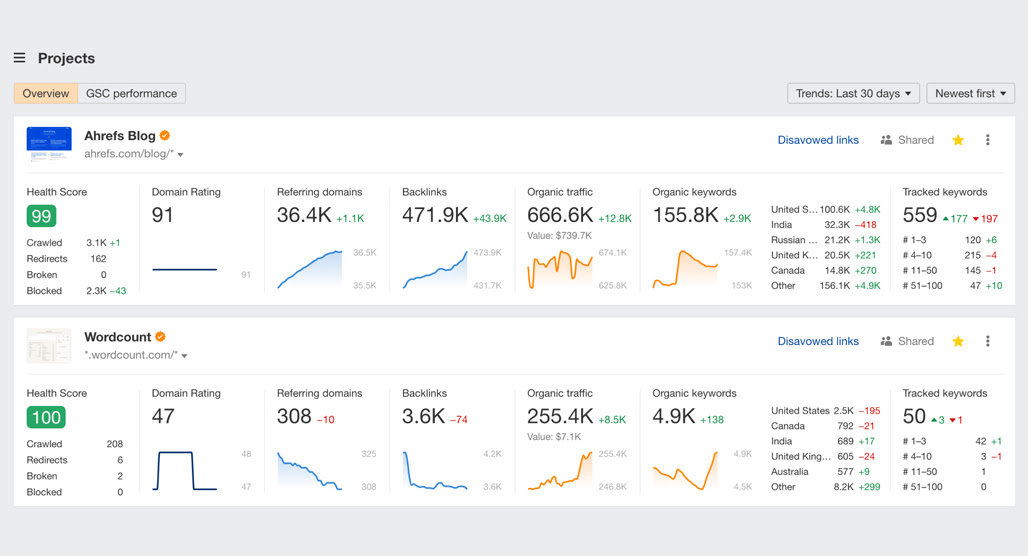Open the three-dot menu for Ahrefs Blog
1028x556 pixels.
987,140
